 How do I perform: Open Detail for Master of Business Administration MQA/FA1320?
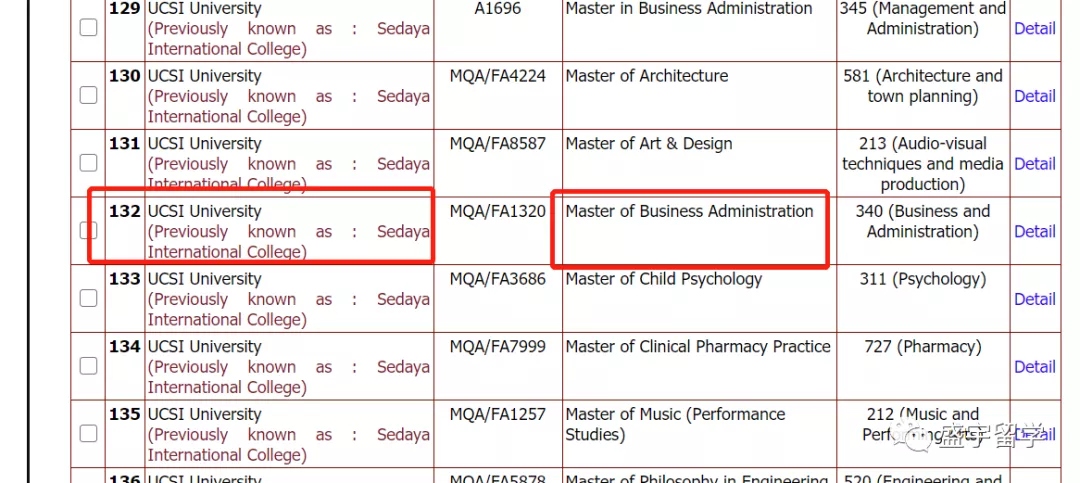click(x=1035, y=231)
